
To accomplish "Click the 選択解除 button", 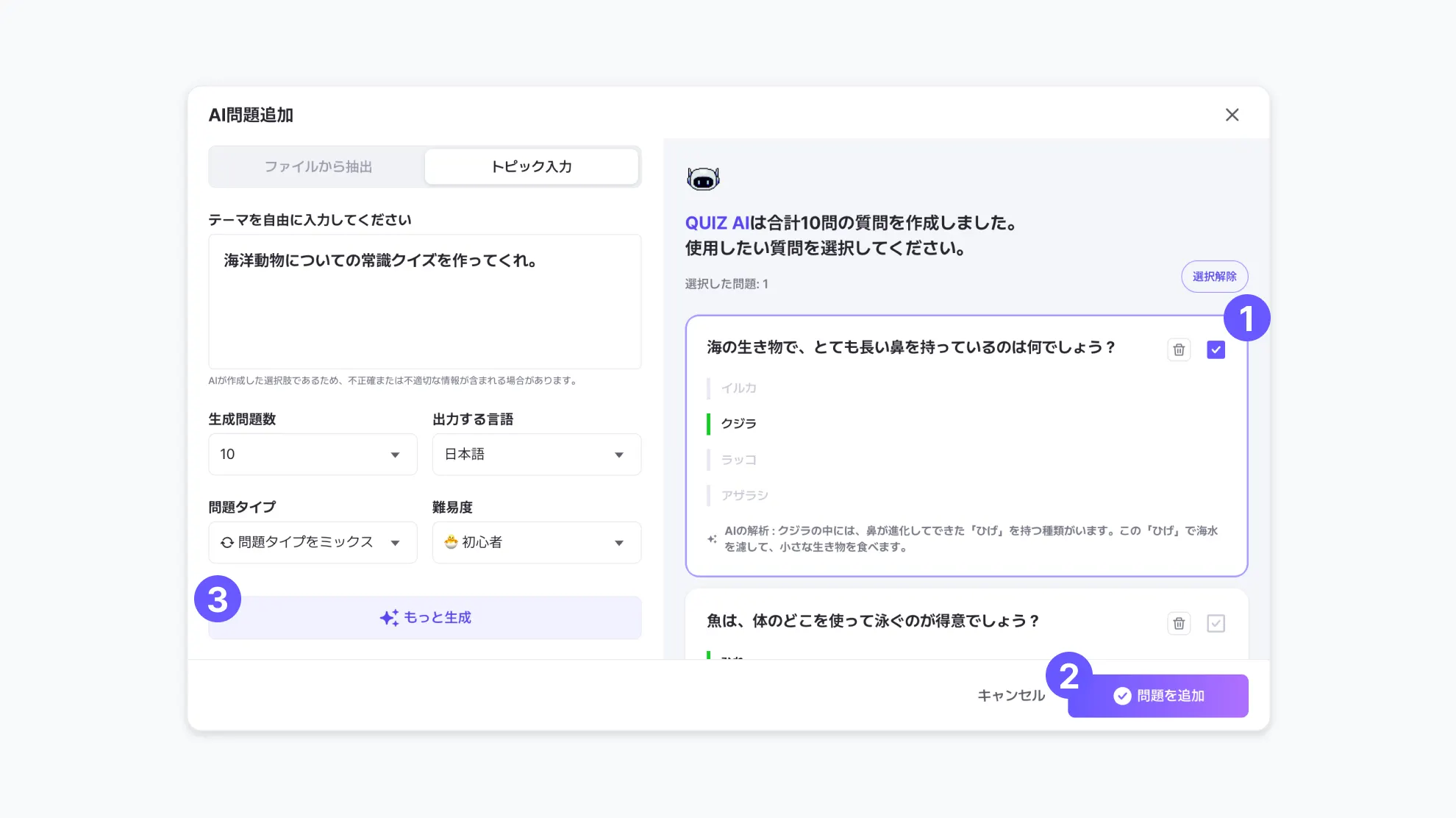I will tap(1214, 277).
